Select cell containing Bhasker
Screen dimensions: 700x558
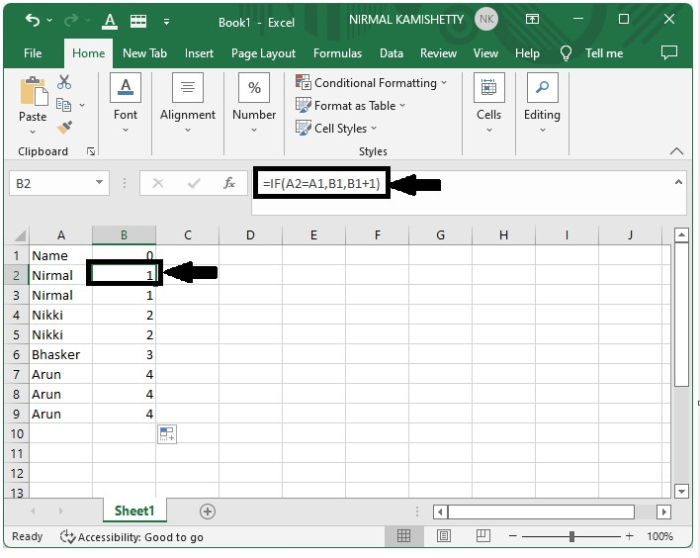[61, 355]
